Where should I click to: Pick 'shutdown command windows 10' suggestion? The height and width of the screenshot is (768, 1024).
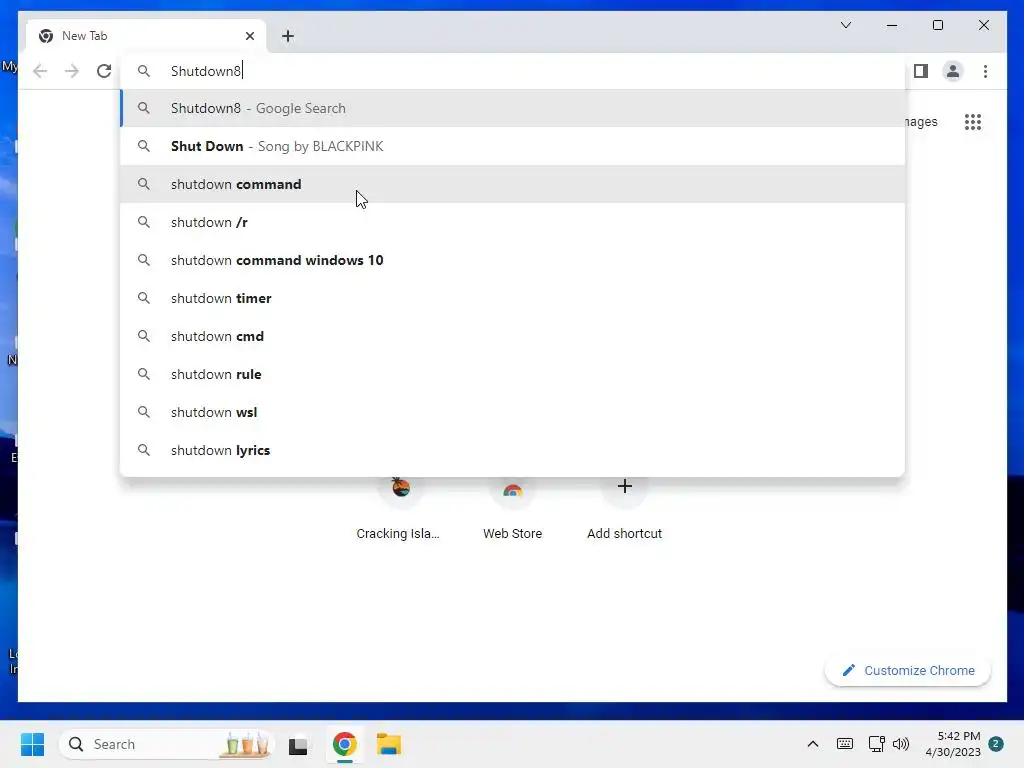[513, 260]
